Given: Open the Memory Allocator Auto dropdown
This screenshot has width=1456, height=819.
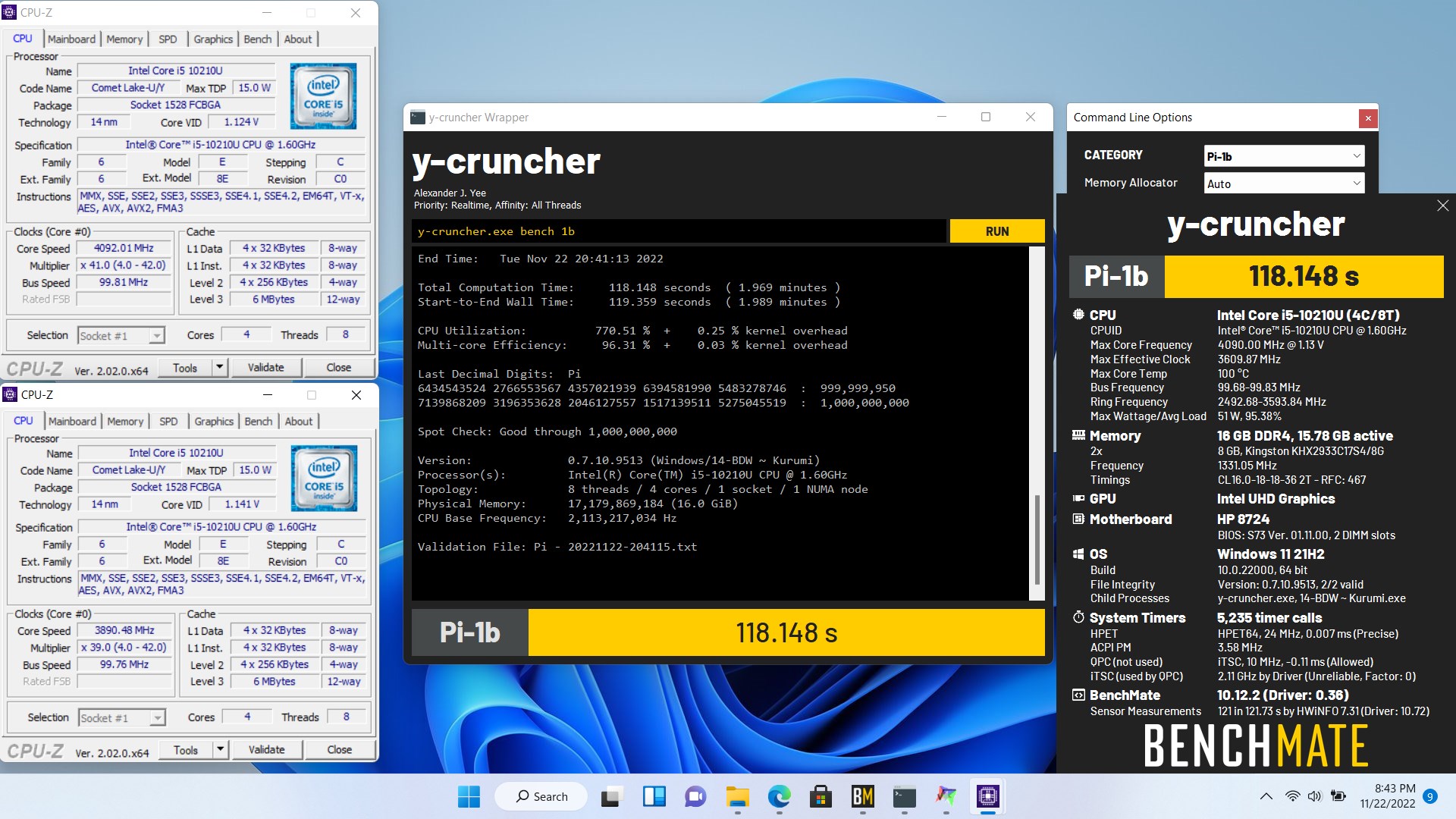Looking at the screenshot, I should pos(1284,184).
